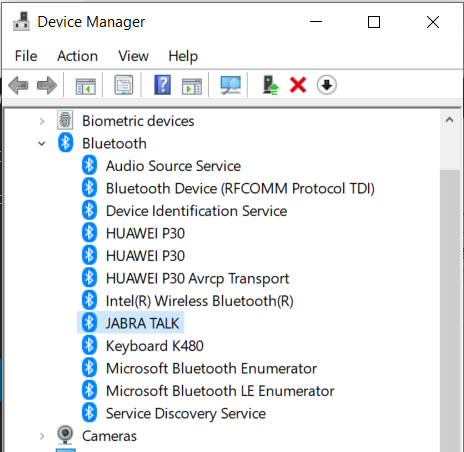
Task: Click the Device Manager title bar icon
Action: [x=21, y=22]
